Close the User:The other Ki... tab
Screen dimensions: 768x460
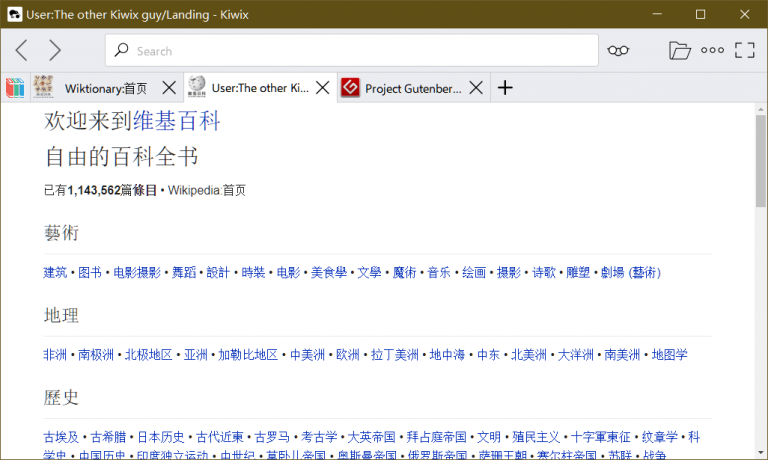click(x=322, y=88)
